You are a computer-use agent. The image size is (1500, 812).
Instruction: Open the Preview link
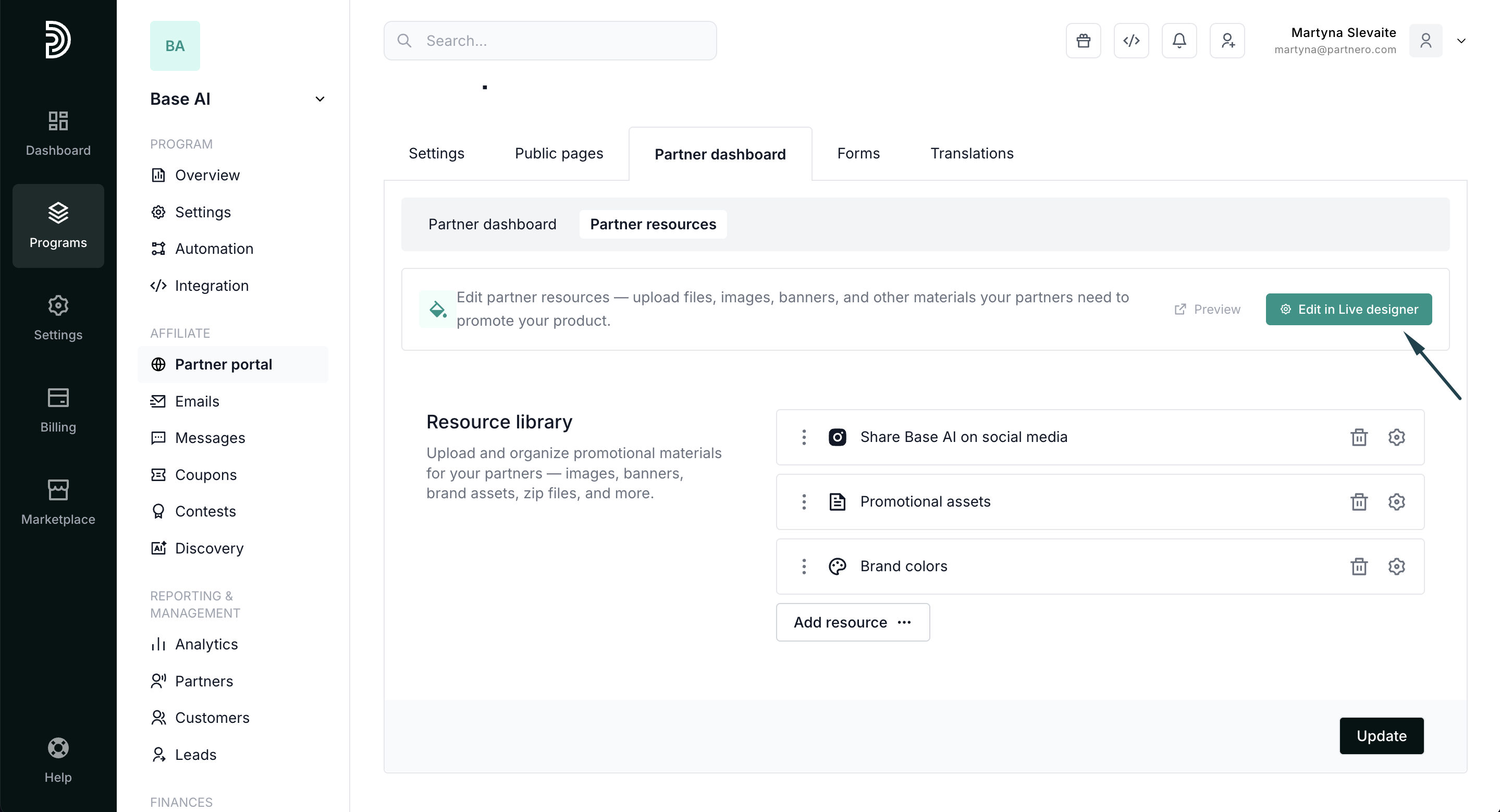tap(1207, 309)
